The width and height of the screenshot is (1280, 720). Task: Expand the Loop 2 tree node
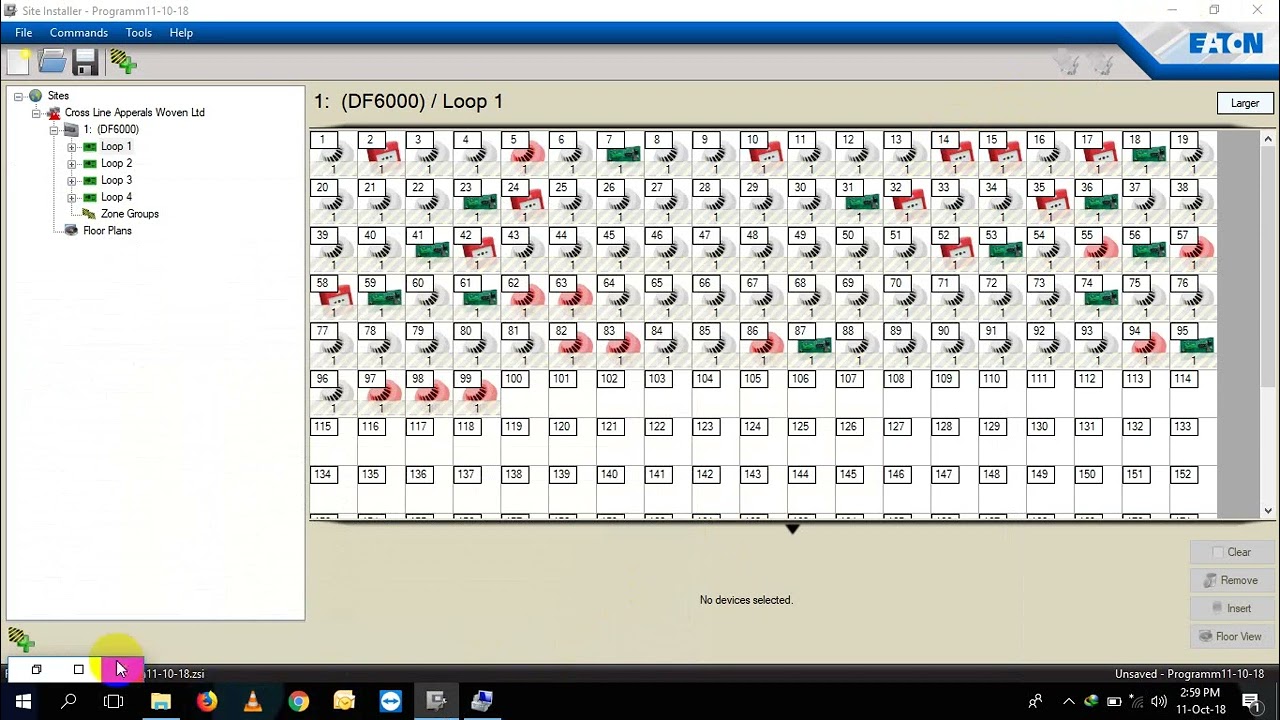[x=71, y=164]
